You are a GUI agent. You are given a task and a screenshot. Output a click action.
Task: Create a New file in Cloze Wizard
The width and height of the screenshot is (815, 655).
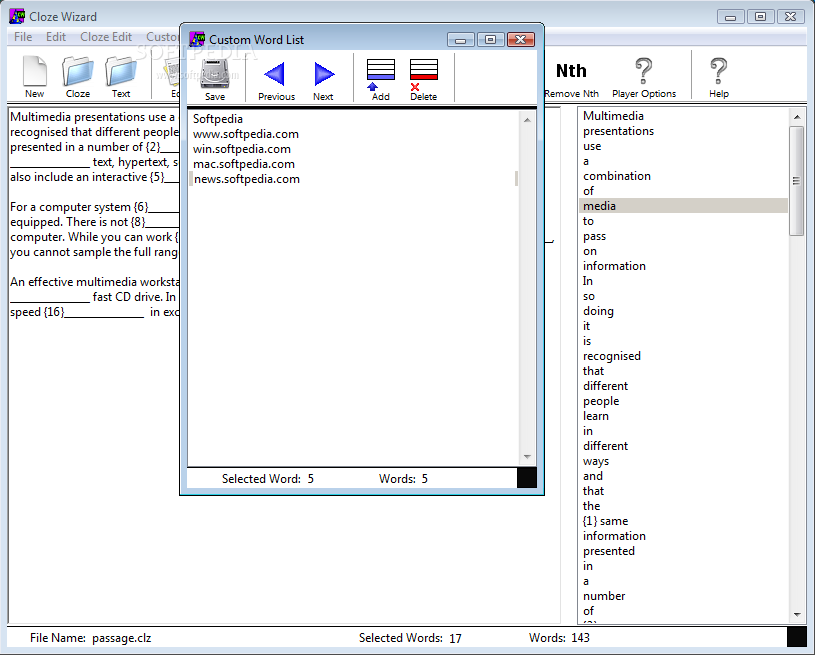[x=34, y=77]
